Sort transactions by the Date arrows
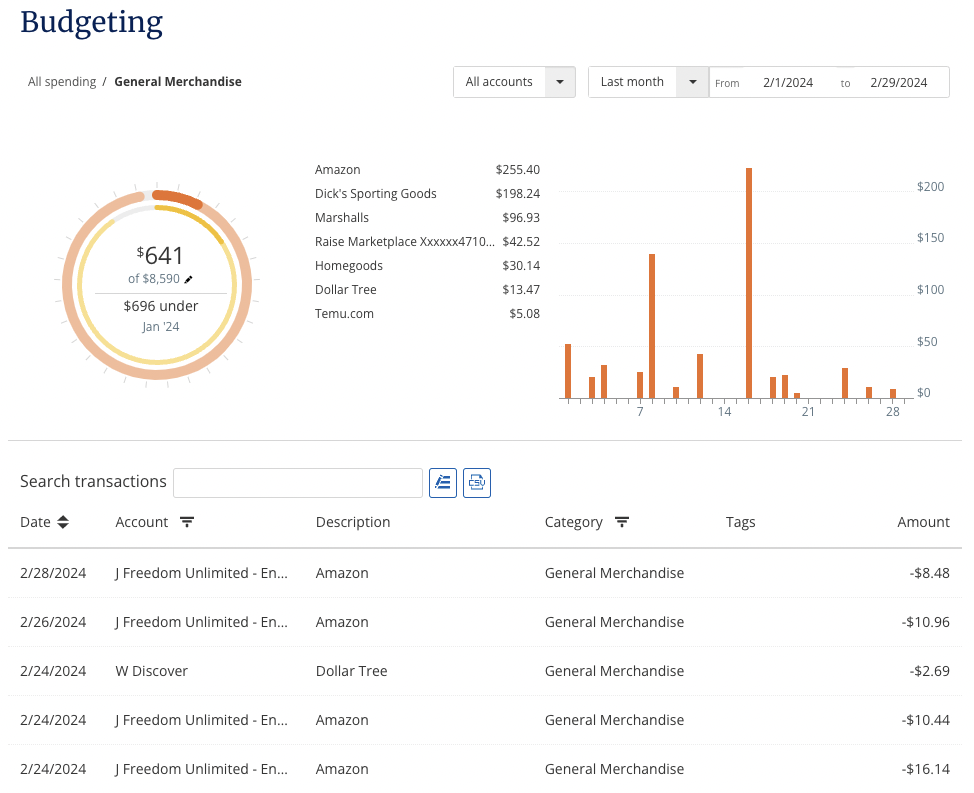The width and height of the screenshot is (974, 793). [x=63, y=522]
